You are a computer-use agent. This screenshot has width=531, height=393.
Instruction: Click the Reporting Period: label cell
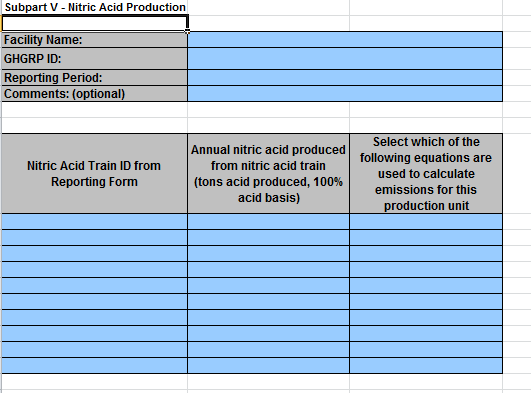(x=94, y=78)
